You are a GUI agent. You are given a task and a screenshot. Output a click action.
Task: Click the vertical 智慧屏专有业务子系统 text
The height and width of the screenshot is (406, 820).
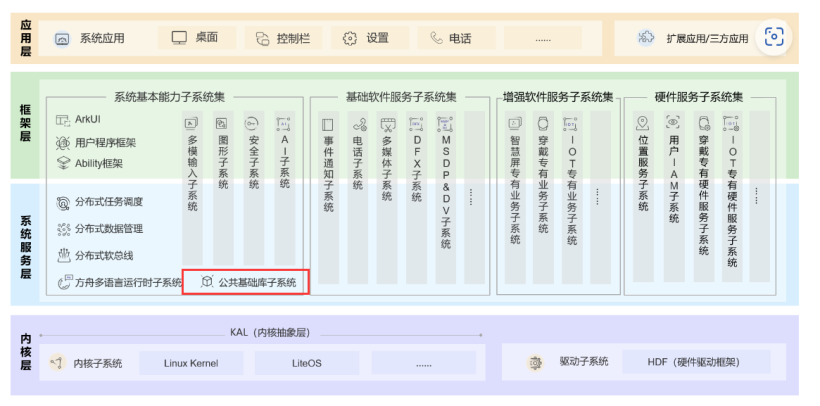coord(515,189)
